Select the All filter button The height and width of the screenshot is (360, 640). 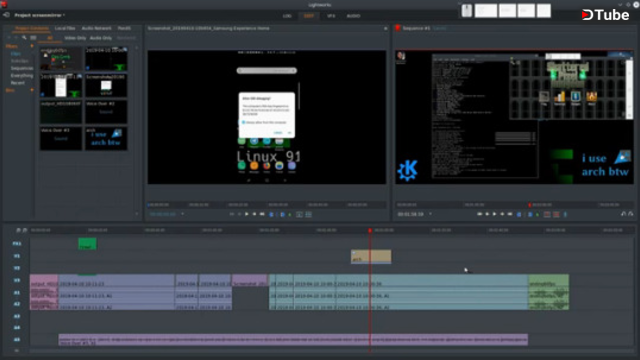coord(50,38)
